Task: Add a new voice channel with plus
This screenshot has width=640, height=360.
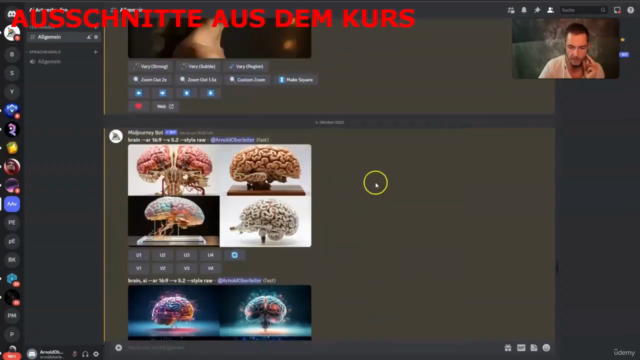Action: (x=96, y=52)
